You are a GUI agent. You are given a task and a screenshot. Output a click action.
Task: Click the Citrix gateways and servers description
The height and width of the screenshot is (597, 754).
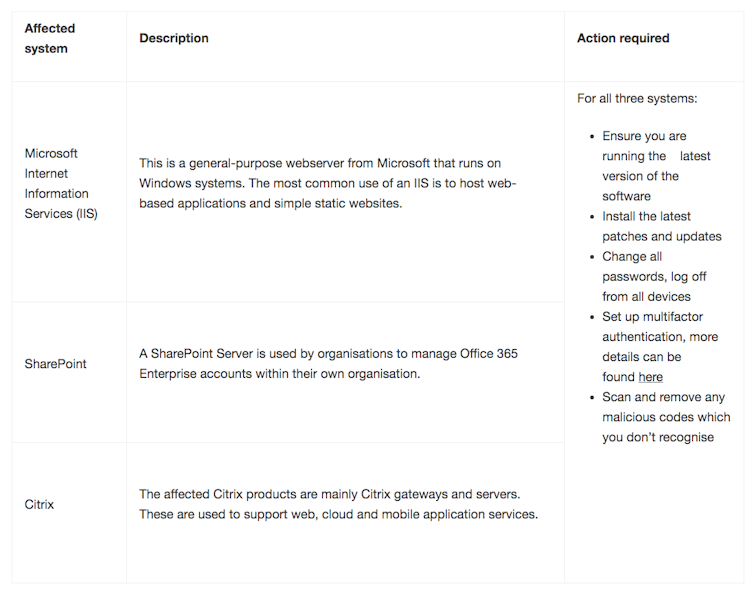[338, 504]
